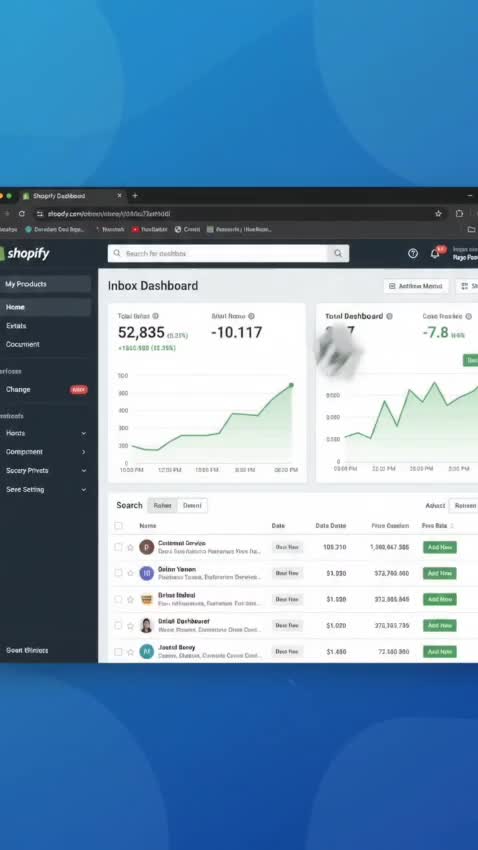This screenshot has width=478, height=850.
Task: Close the Shopify Dashboard browser tab
Action: [119, 196]
